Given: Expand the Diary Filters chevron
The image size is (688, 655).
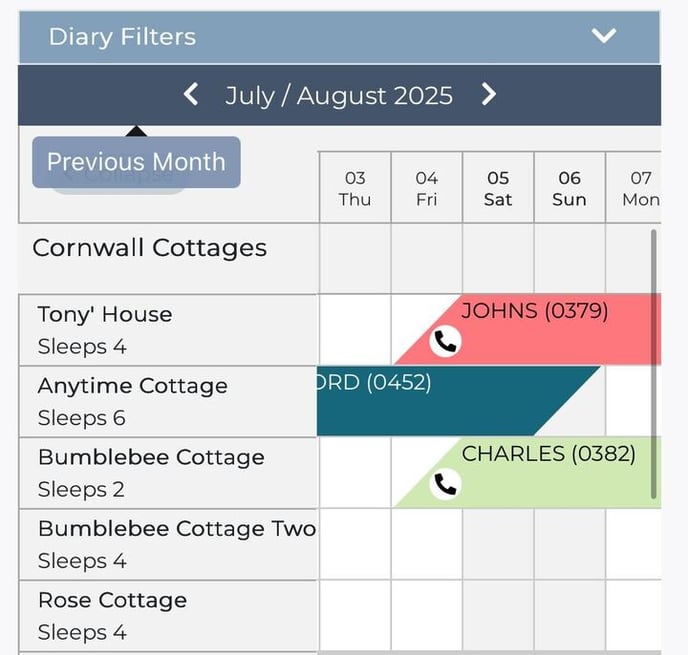Looking at the screenshot, I should [604, 37].
